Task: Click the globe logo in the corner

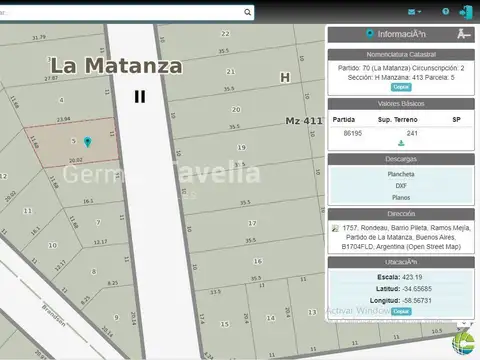Action: 463,343
